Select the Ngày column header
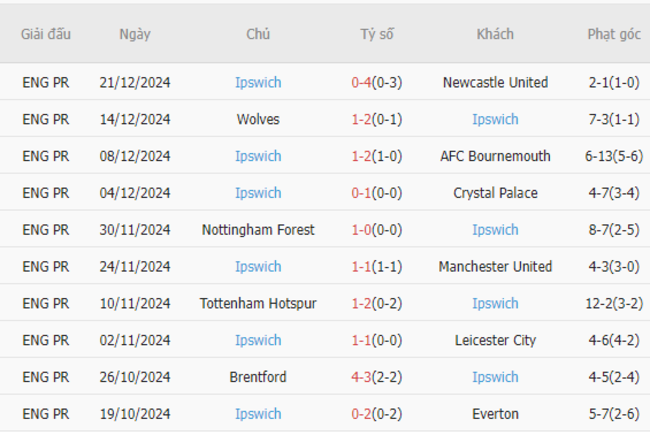 (x=135, y=34)
